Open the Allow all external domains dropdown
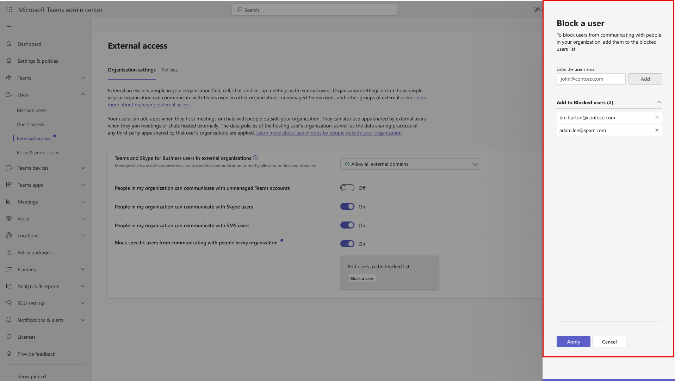 point(411,164)
